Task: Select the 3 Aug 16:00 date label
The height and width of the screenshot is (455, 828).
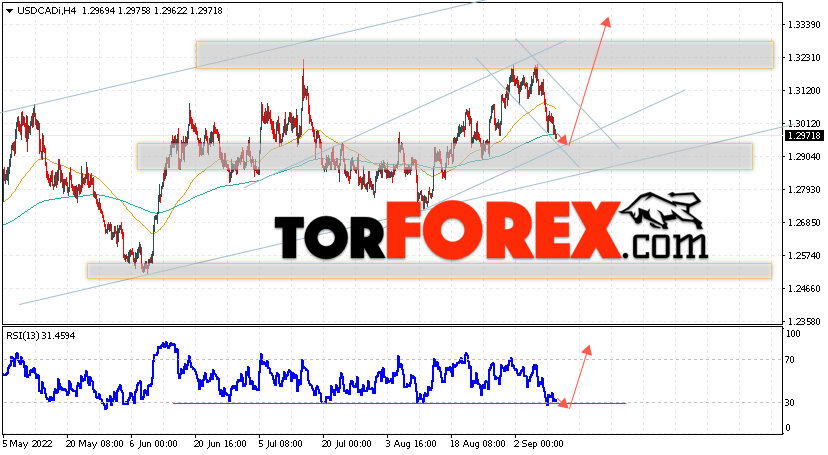Action: click(x=411, y=444)
